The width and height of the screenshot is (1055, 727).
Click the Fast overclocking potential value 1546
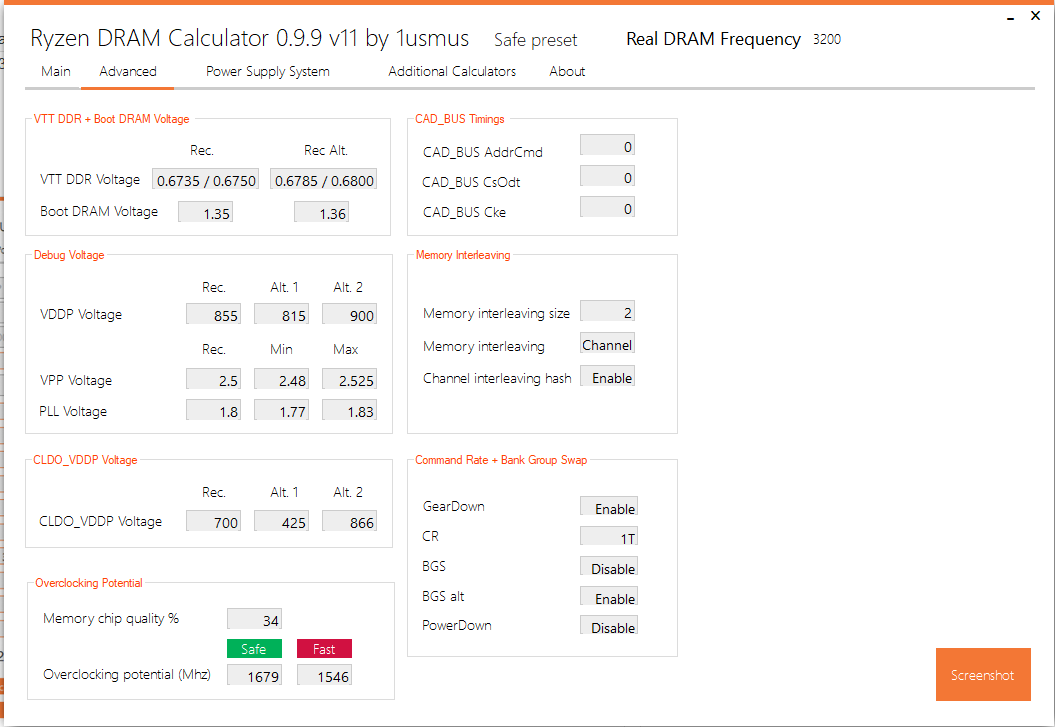click(x=324, y=675)
